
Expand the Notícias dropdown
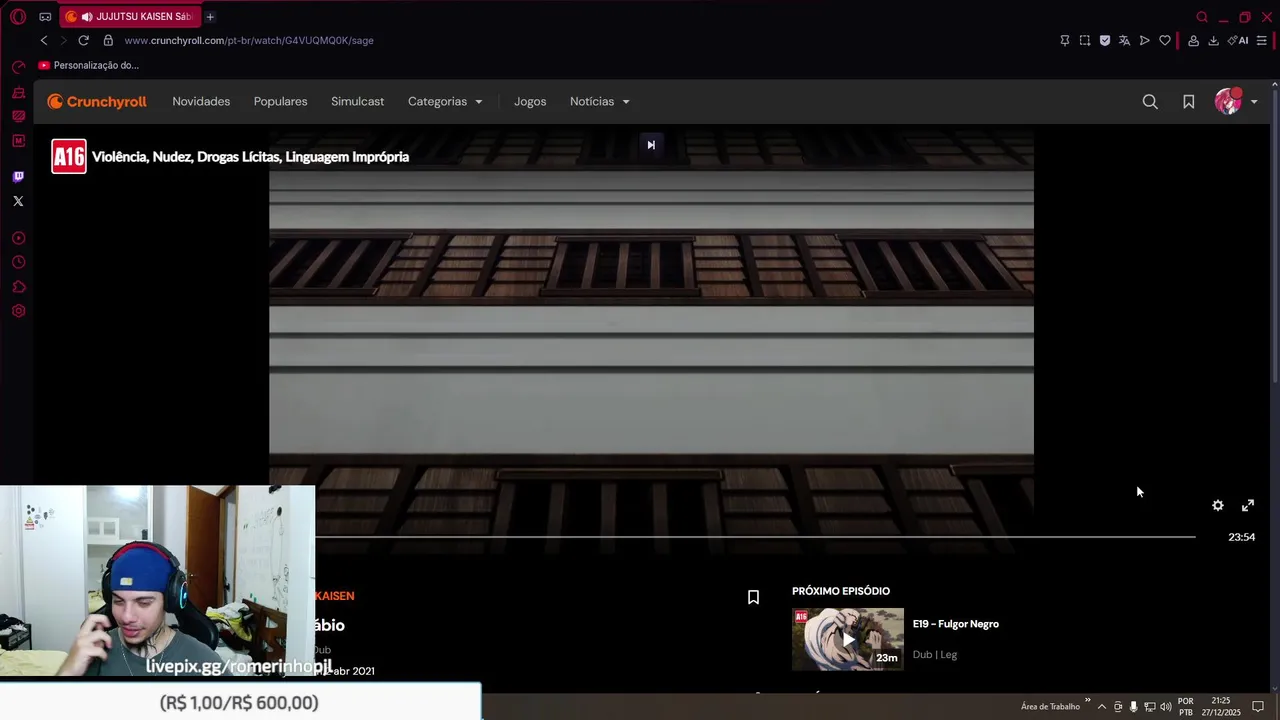pyautogui.click(x=600, y=101)
